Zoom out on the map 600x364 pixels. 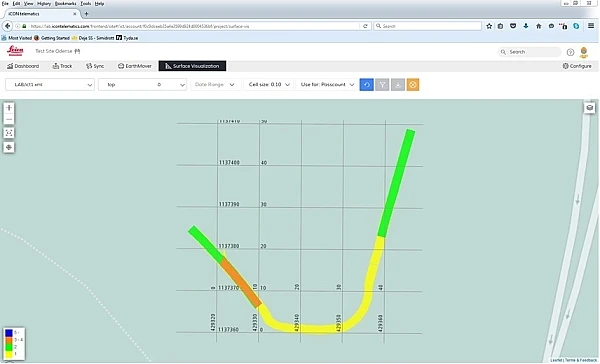pos(9,119)
